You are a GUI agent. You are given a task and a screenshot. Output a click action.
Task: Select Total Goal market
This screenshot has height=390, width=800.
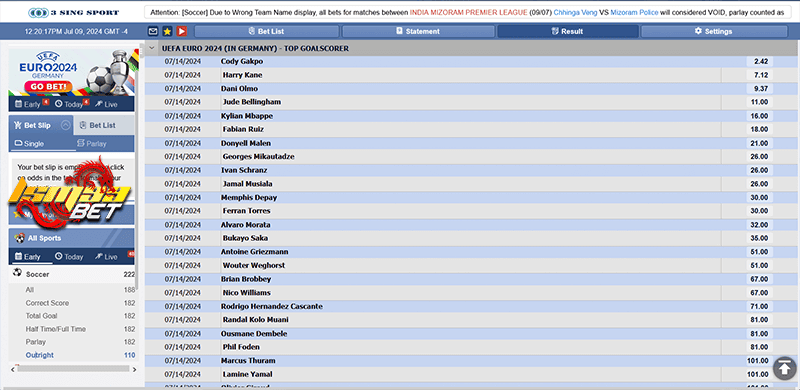coord(41,316)
